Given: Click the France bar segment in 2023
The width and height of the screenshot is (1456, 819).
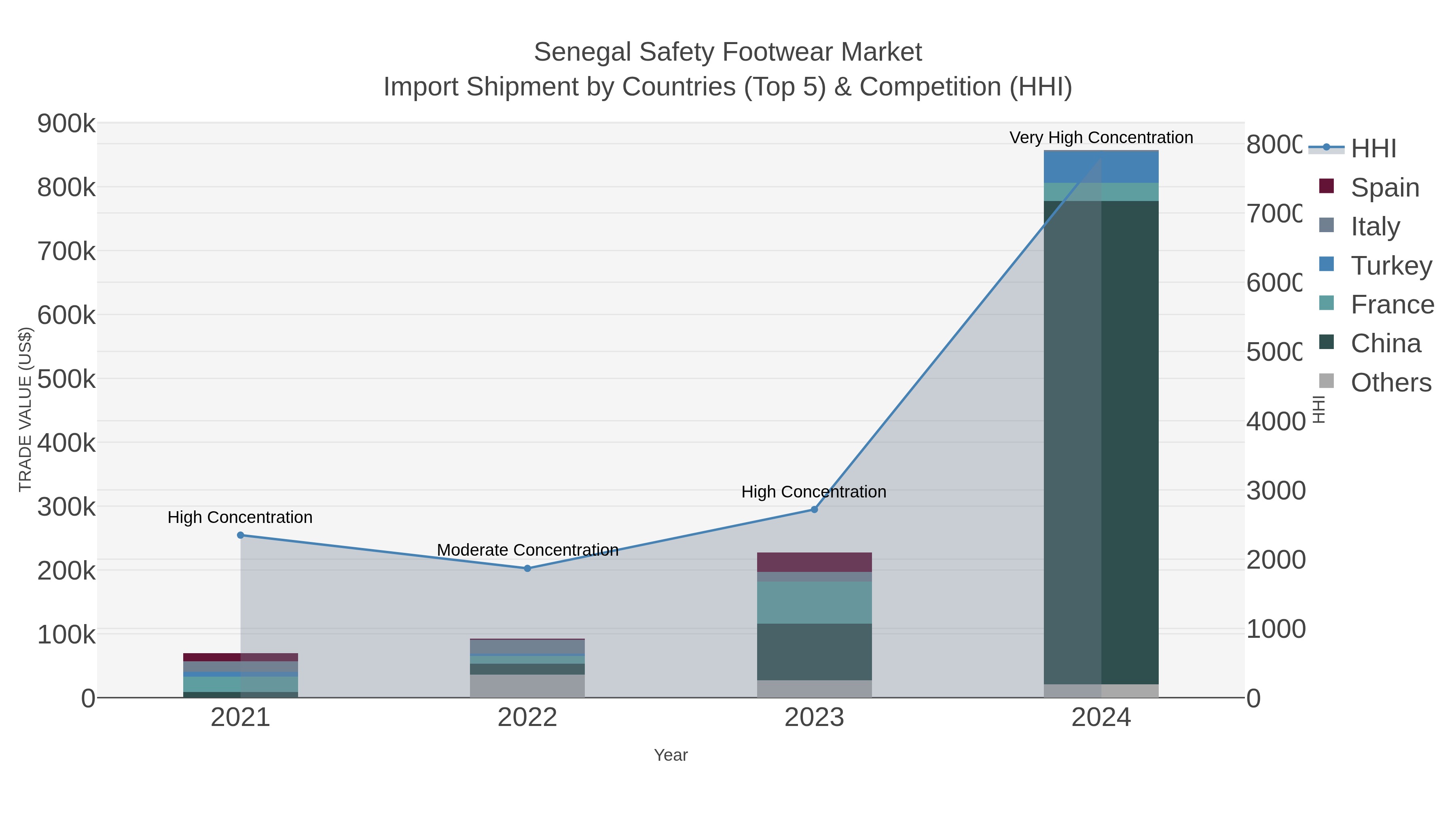Looking at the screenshot, I should pos(815,603).
